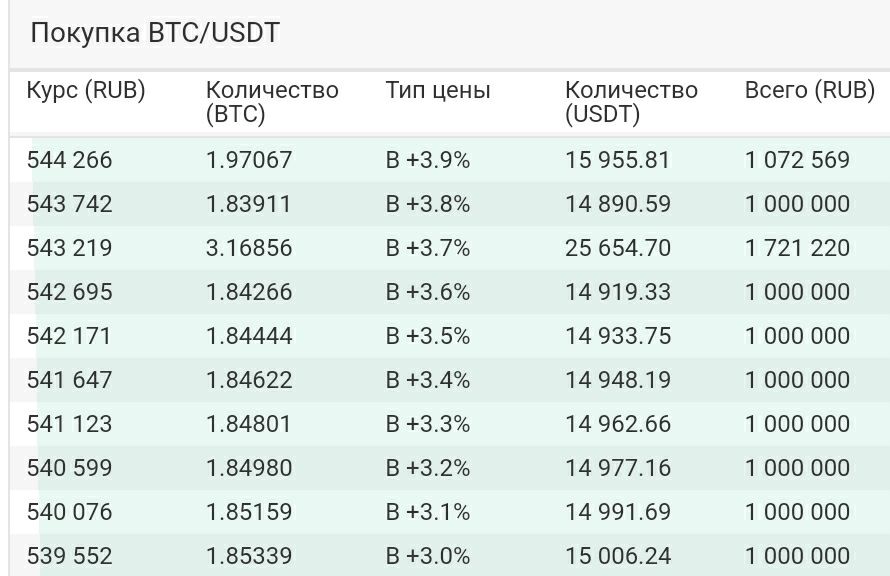Viewport: 890px width, 576px height.
Task: Select the order at rate 542 171
Action: coord(450,336)
